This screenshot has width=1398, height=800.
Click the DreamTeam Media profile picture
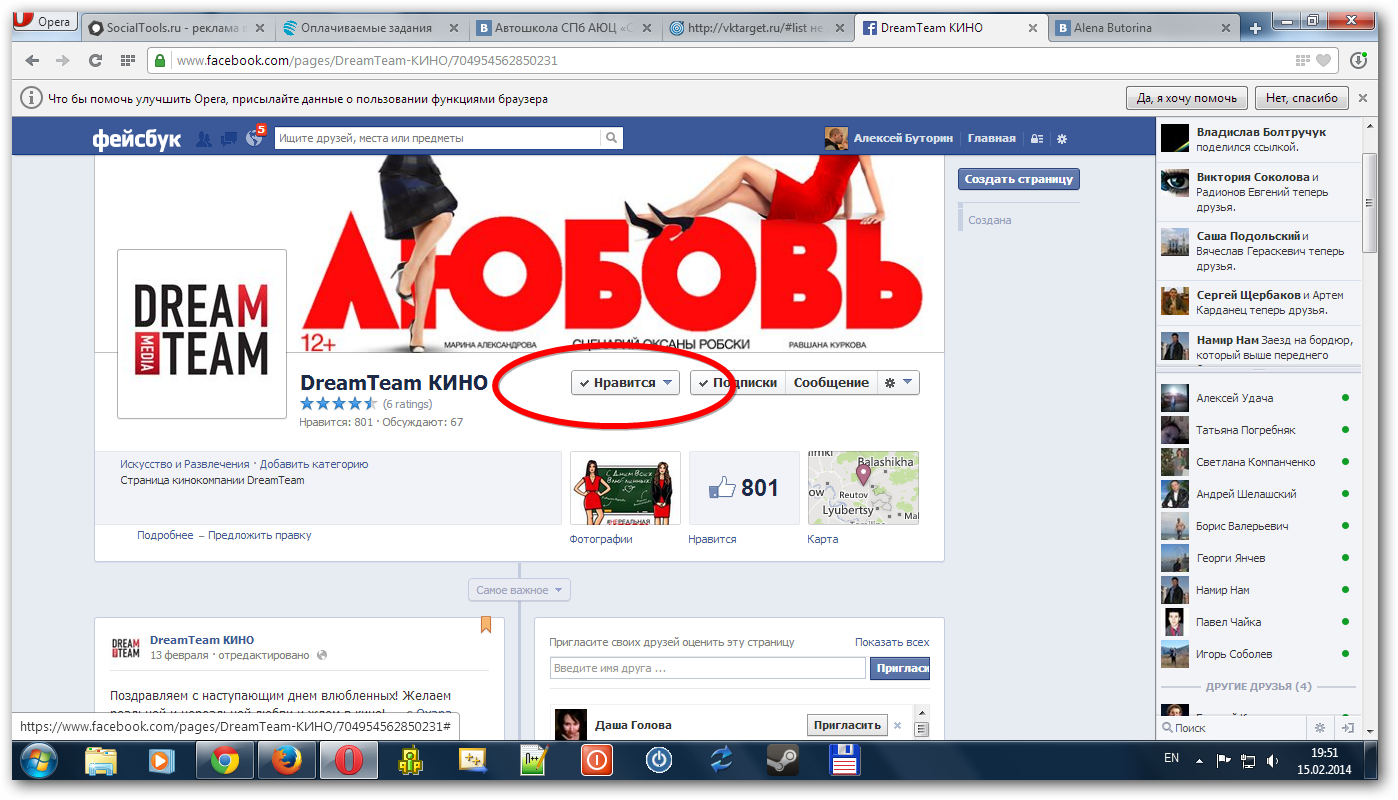(x=202, y=334)
